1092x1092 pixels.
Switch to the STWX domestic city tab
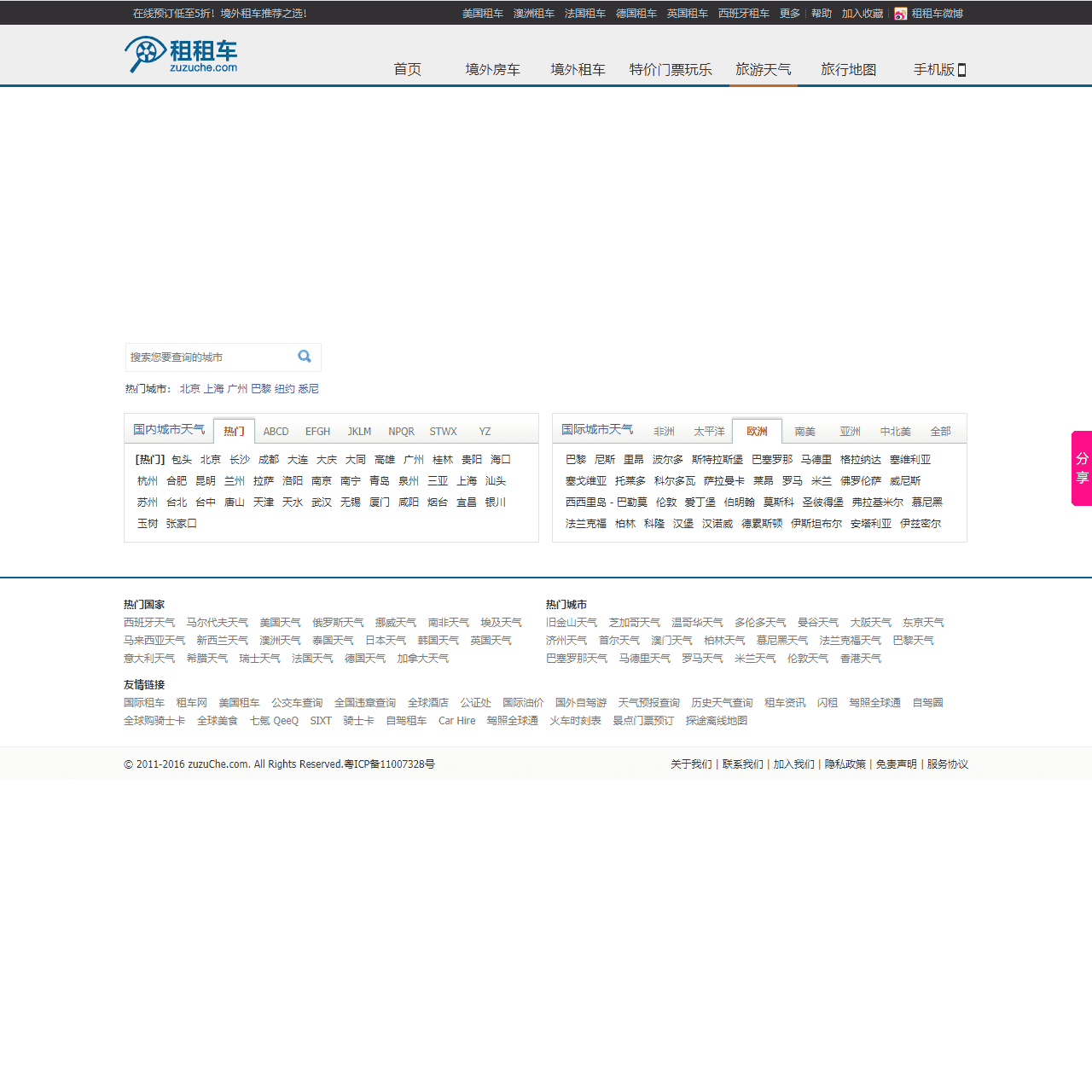443,432
